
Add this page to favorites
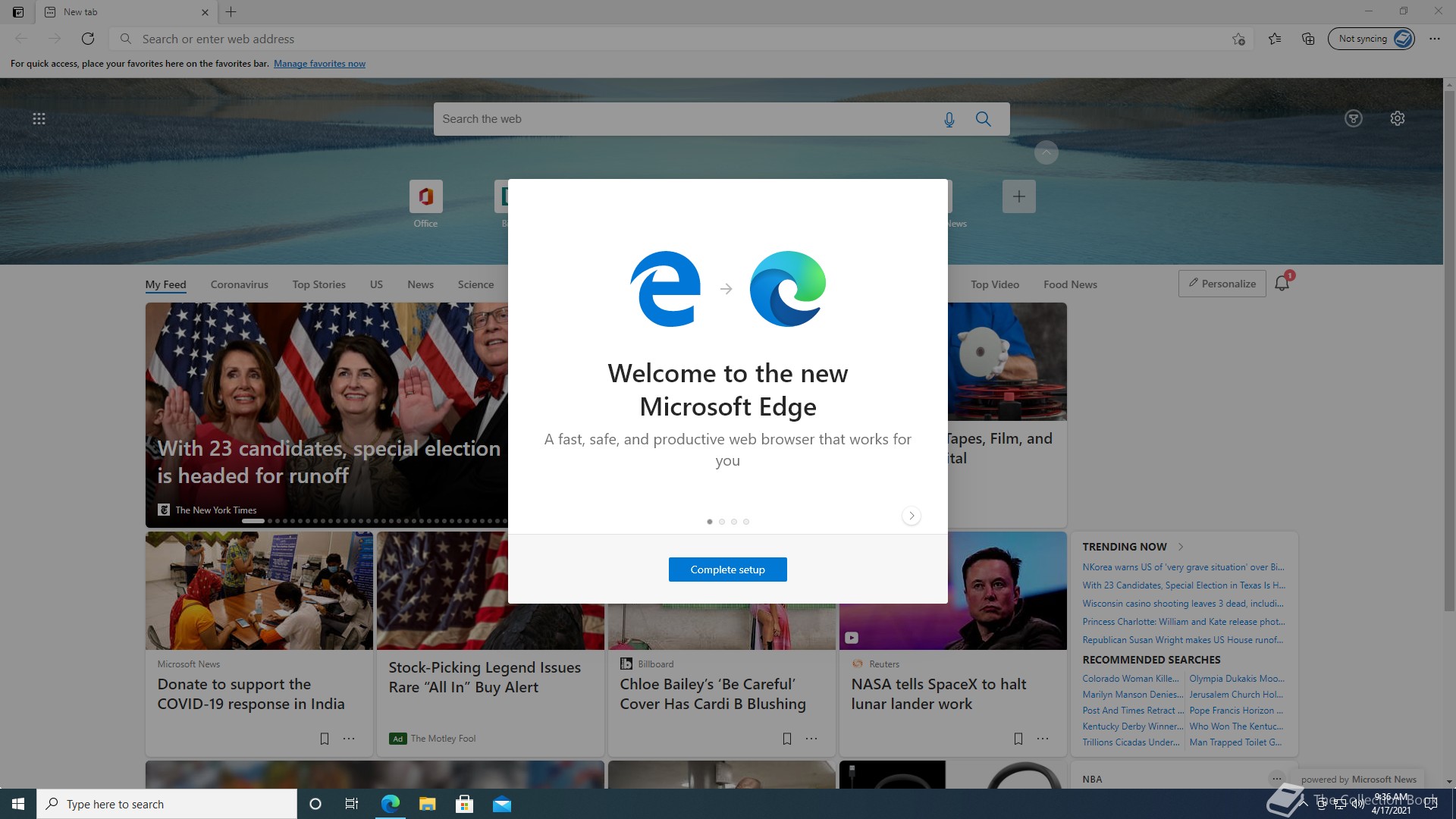[1238, 39]
